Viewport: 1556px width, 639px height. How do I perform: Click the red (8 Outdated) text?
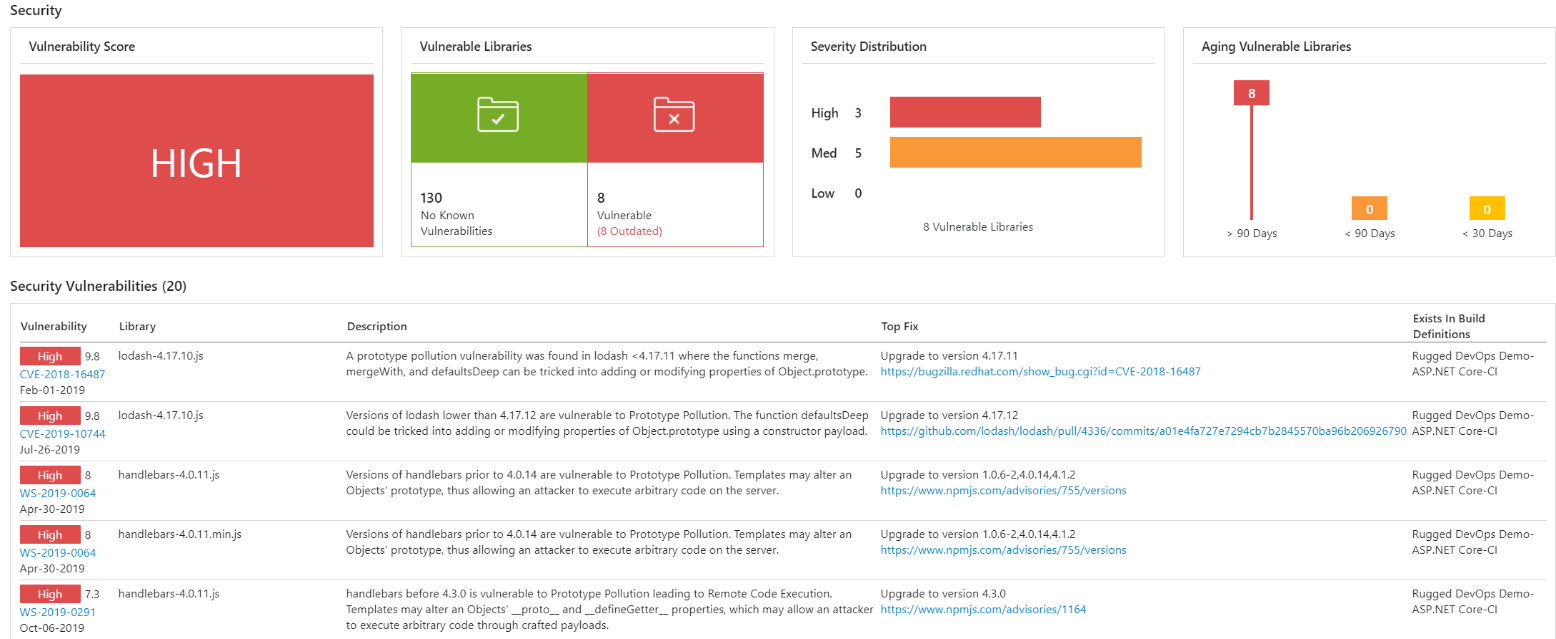point(630,231)
